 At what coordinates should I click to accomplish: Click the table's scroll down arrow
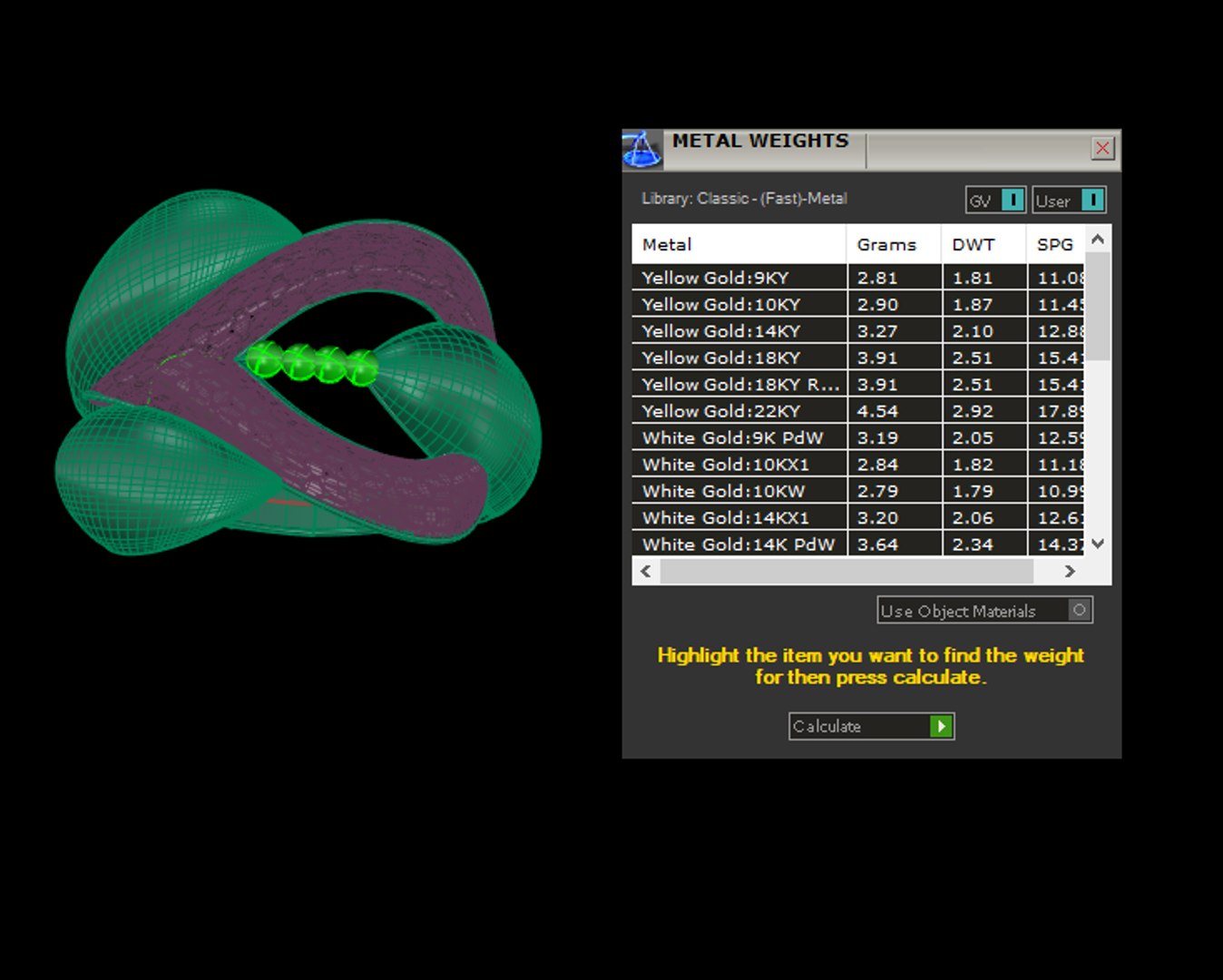(1098, 544)
